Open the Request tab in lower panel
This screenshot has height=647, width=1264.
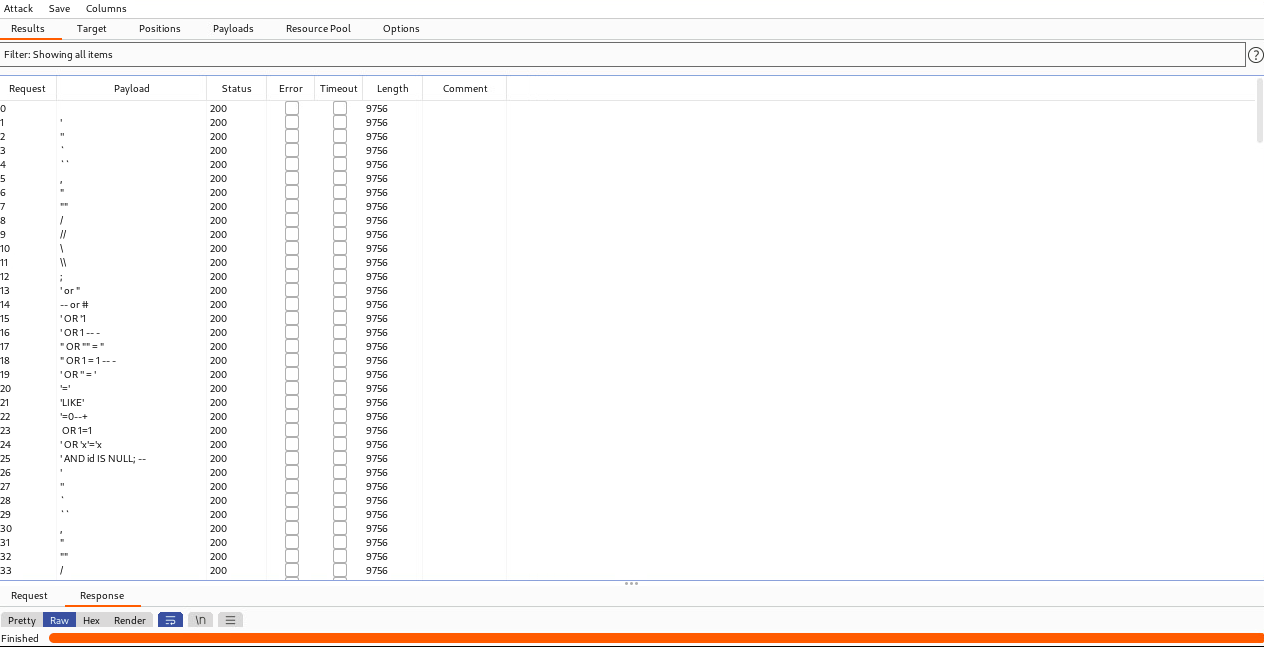coord(29,596)
